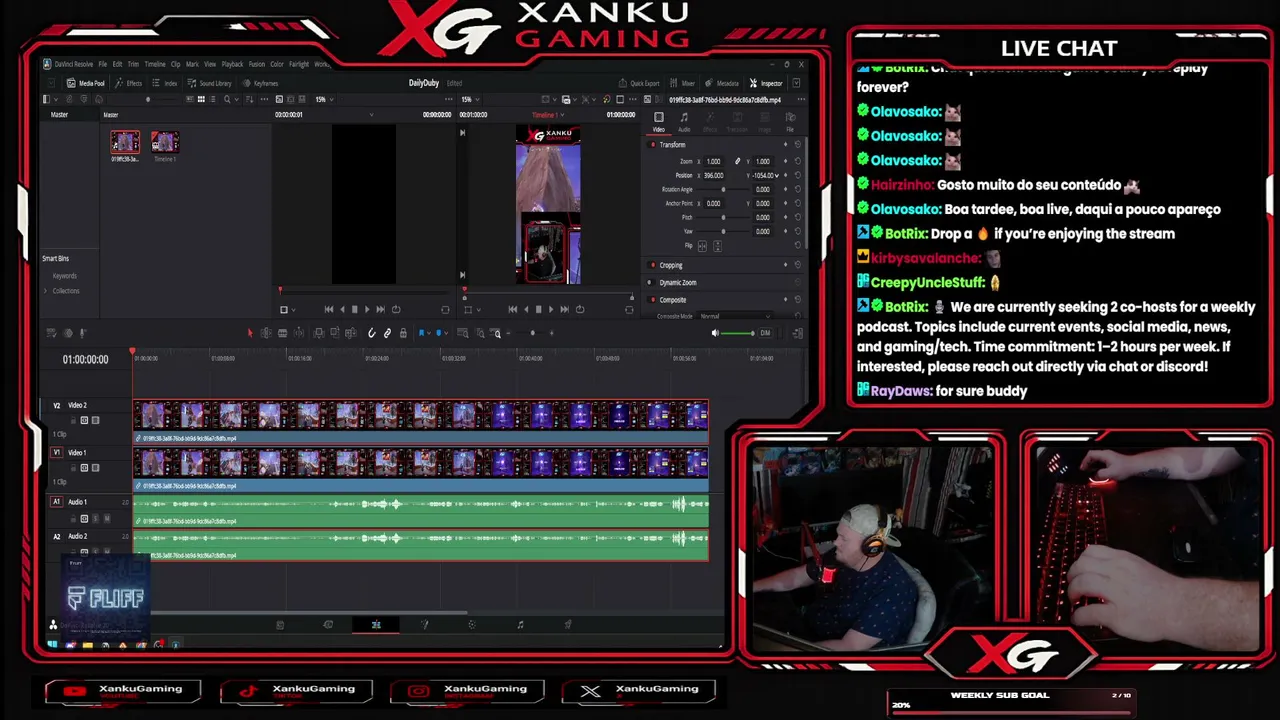The height and width of the screenshot is (720, 1280).
Task: Add a marker with the marker icon
Action: [438, 333]
